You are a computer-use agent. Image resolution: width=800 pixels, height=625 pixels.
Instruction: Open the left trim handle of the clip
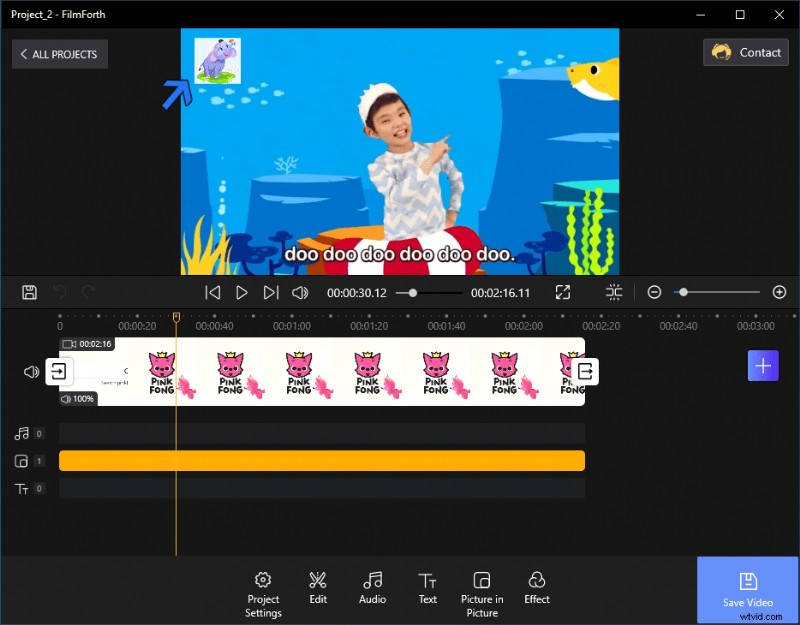tap(59, 371)
